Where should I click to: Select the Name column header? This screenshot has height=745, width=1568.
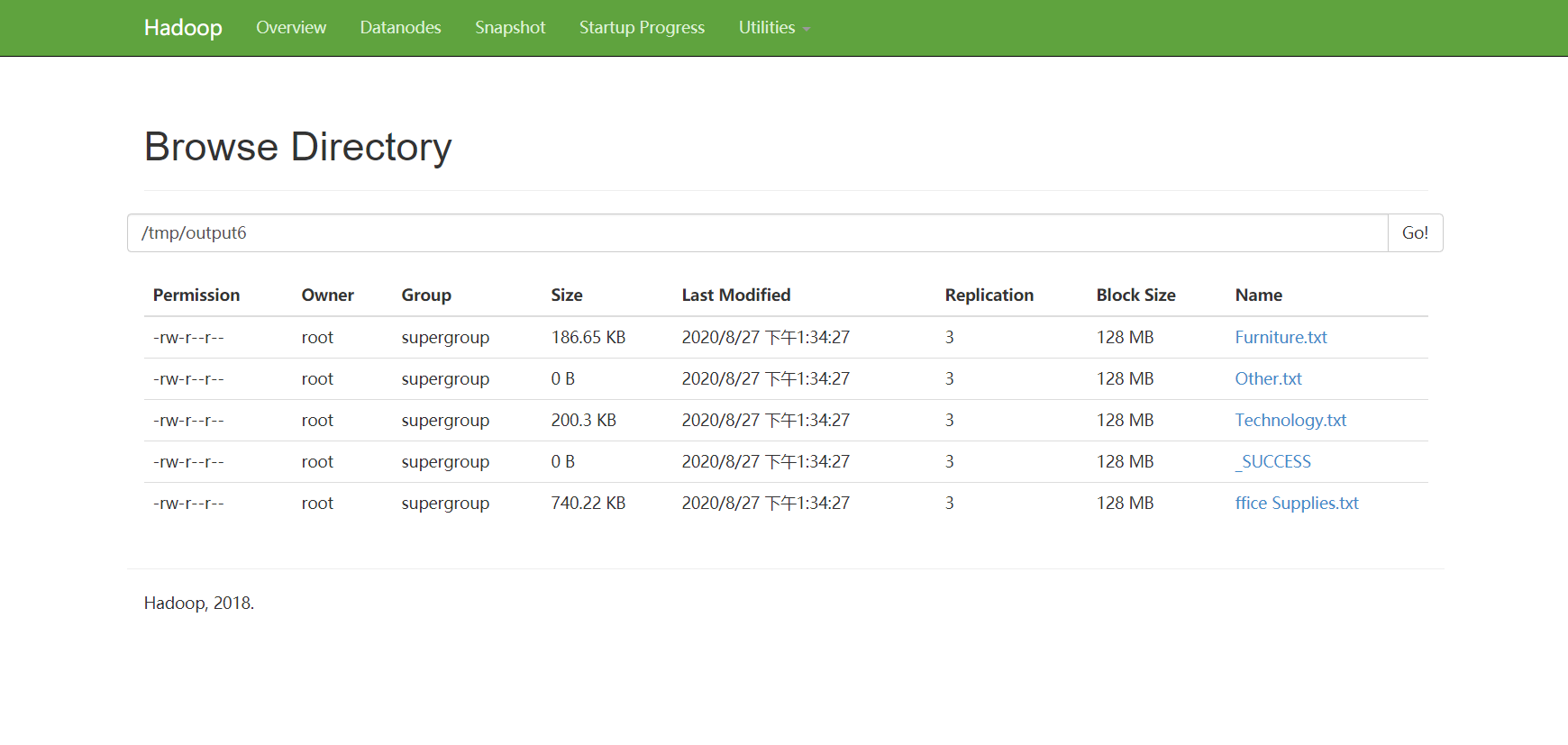(1259, 295)
